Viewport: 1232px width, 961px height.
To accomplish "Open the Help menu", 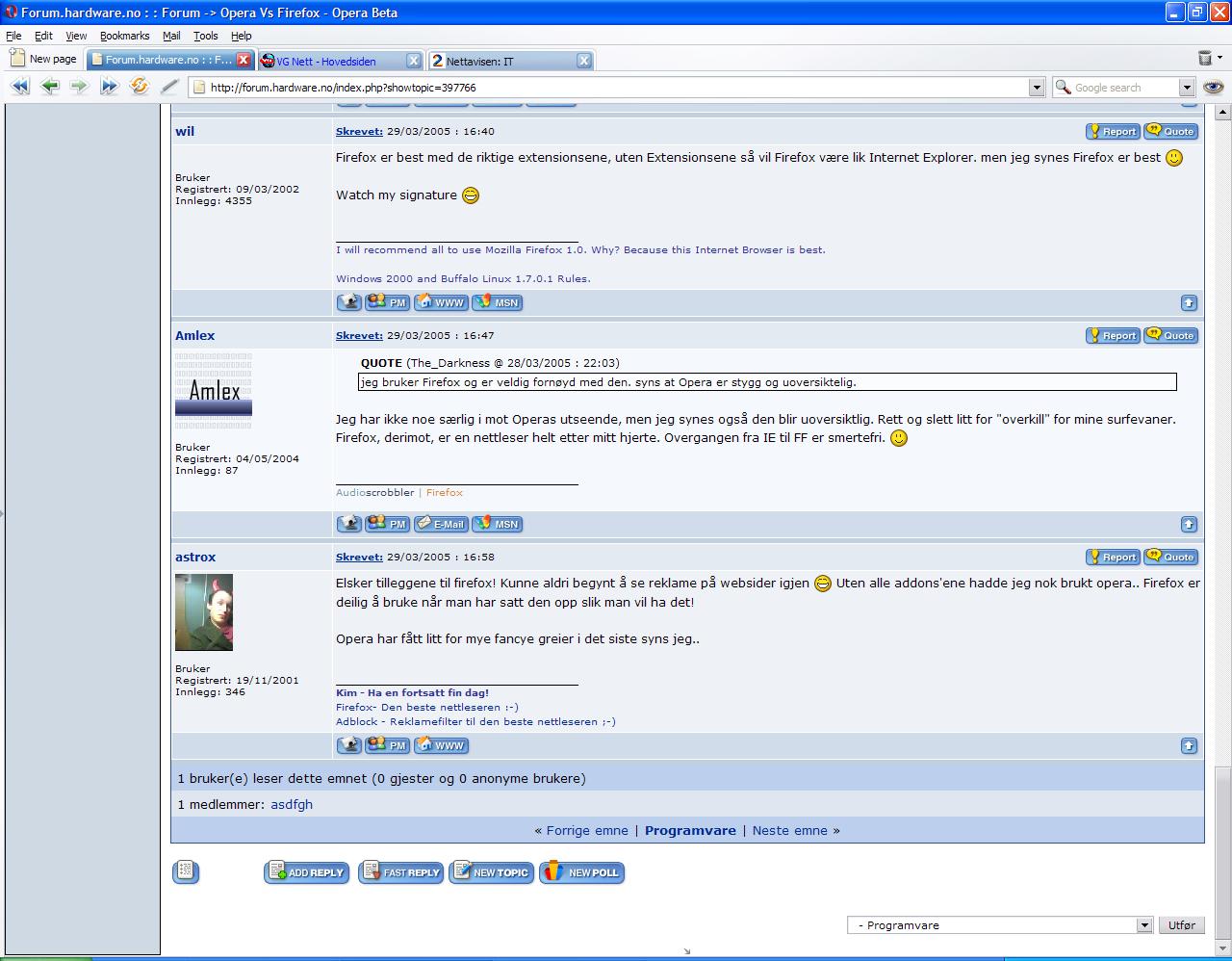I will 241,36.
